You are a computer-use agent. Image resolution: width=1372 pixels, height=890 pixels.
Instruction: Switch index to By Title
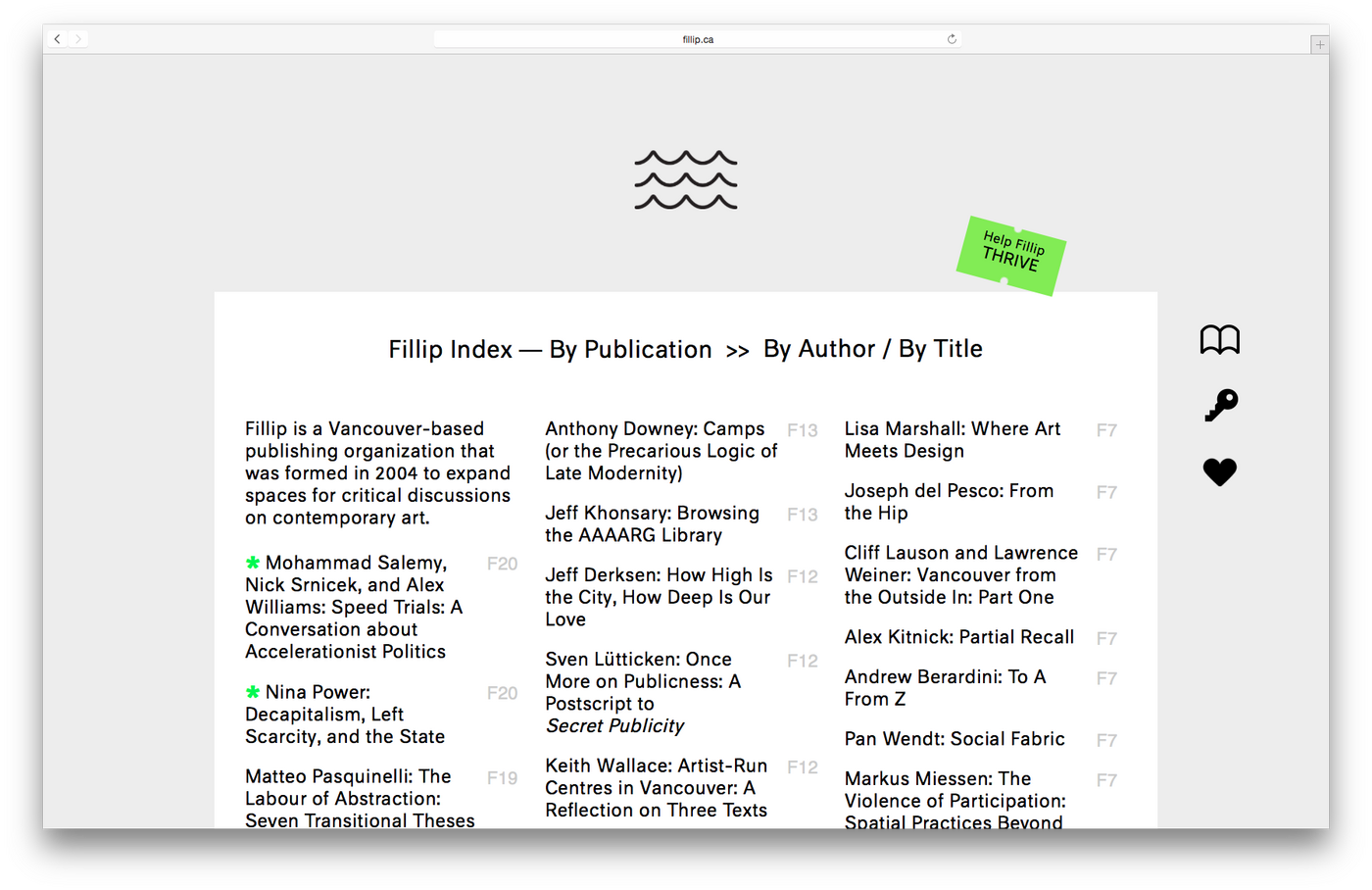click(x=941, y=349)
